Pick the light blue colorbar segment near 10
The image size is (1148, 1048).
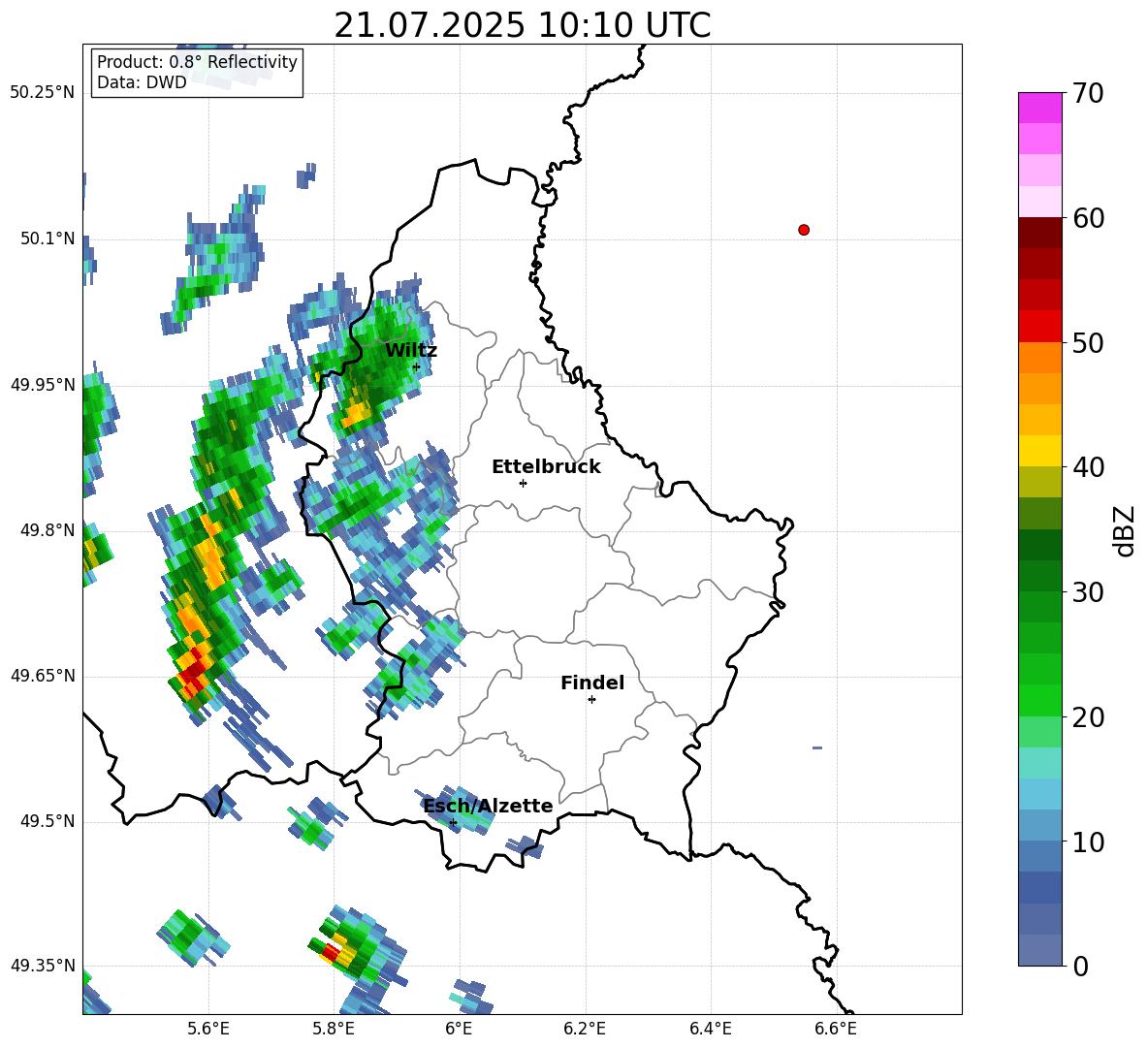click(1039, 826)
